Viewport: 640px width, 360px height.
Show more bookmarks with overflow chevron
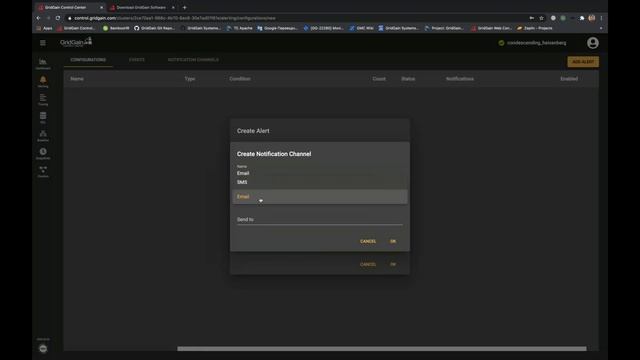point(601,28)
